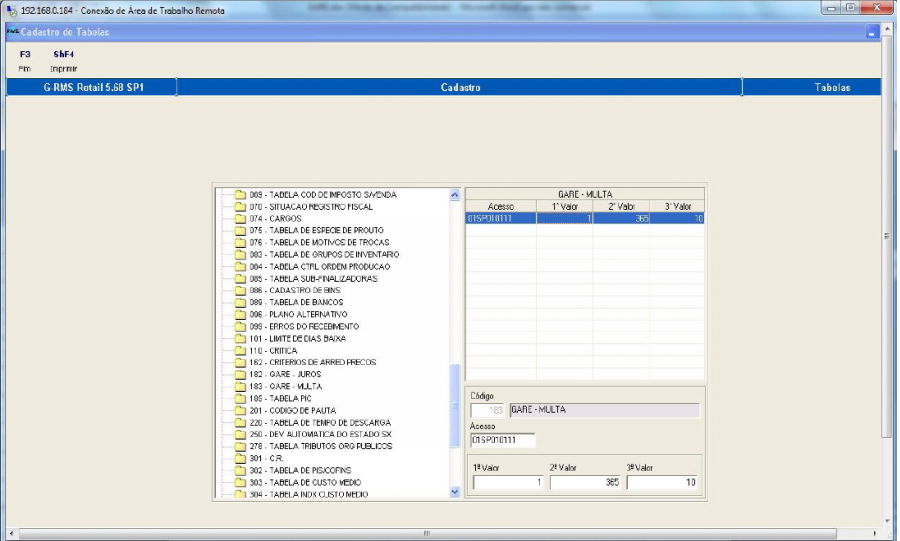Select grid cell with value 365
Viewport: 900px width, 541px height.
pos(621,219)
